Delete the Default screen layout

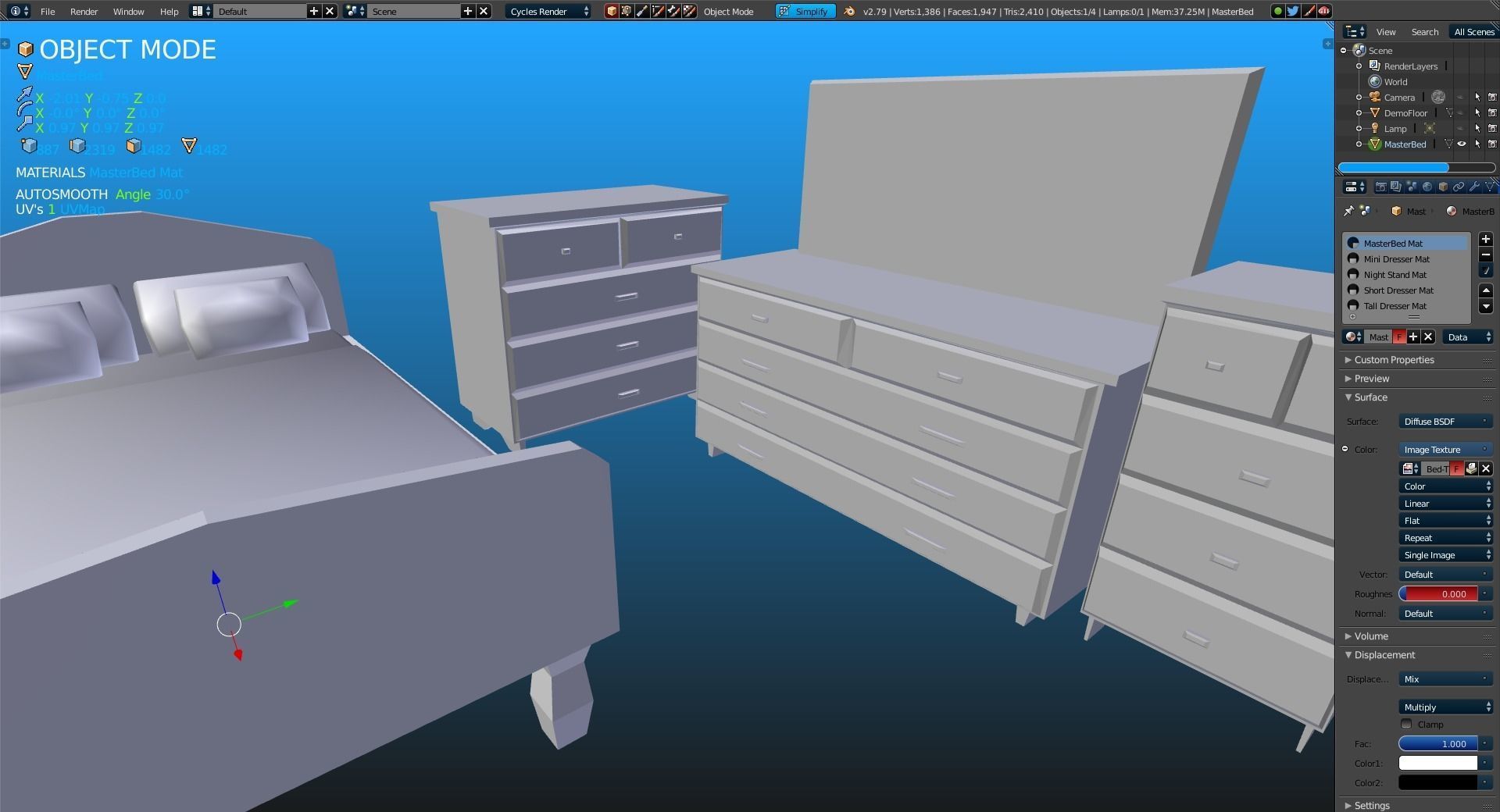pyautogui.click(x=330, y=11)
